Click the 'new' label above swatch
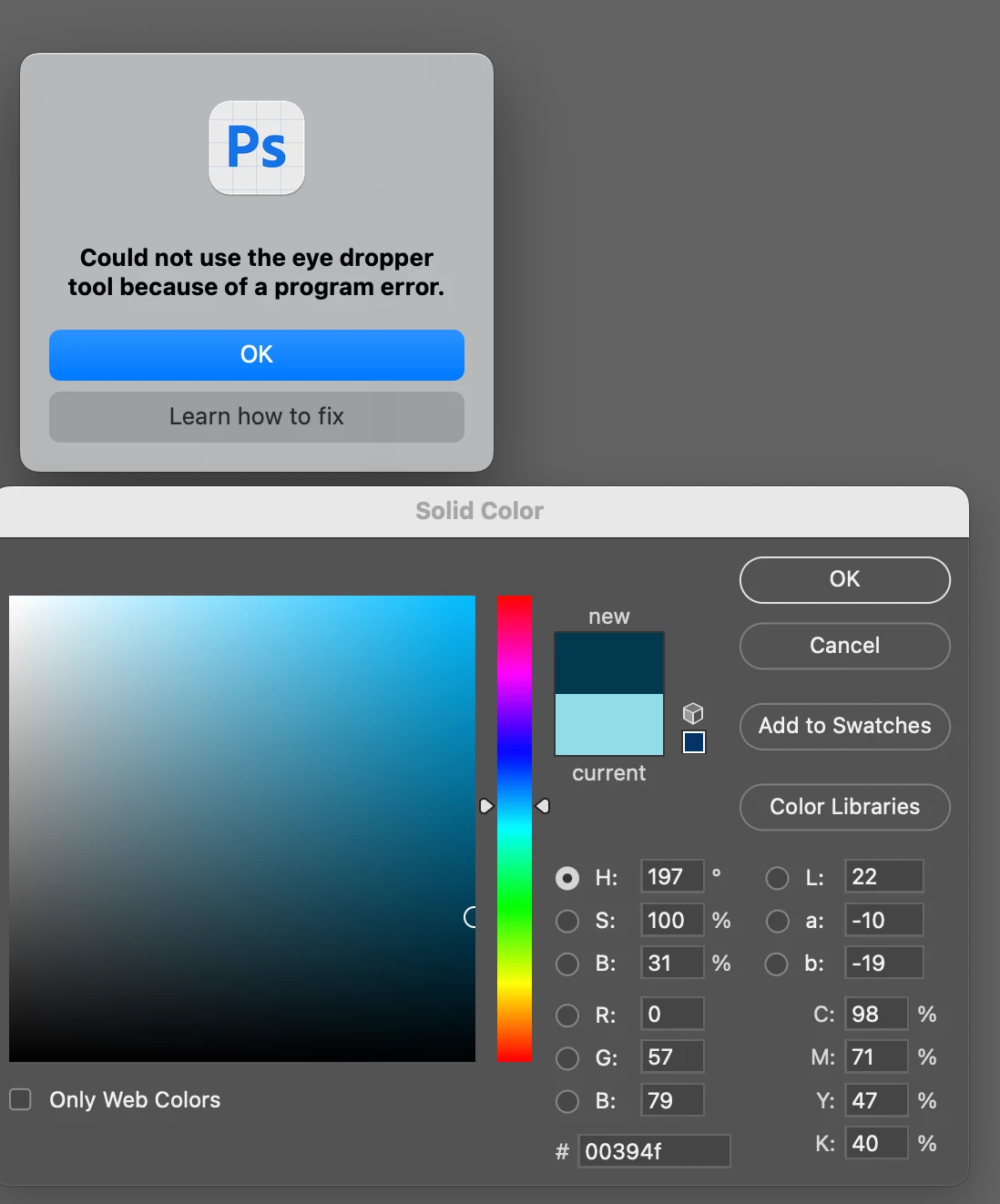Screen dimensions: 1000x1204 [x=609, y=617]
